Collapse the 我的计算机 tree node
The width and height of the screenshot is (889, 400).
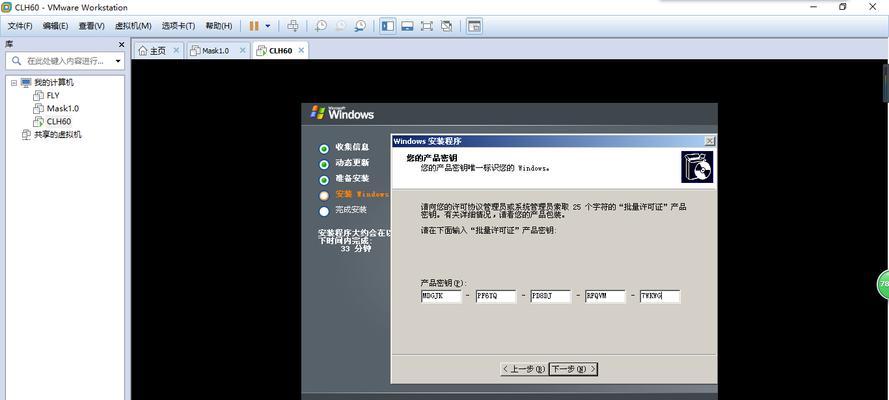14,83
